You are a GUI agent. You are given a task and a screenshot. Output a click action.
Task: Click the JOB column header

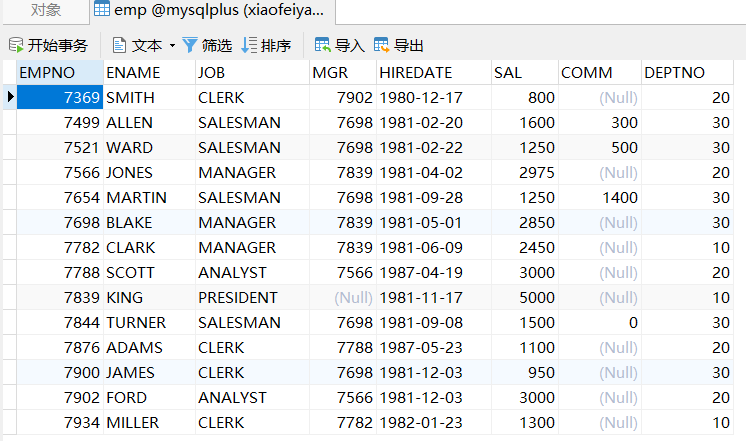[253, 72]
